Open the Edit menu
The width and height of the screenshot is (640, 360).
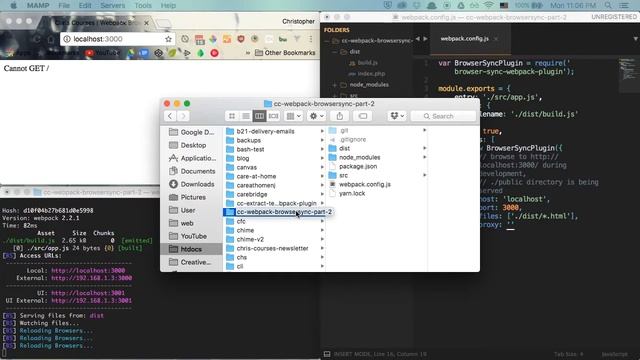(x=85, y=5)
